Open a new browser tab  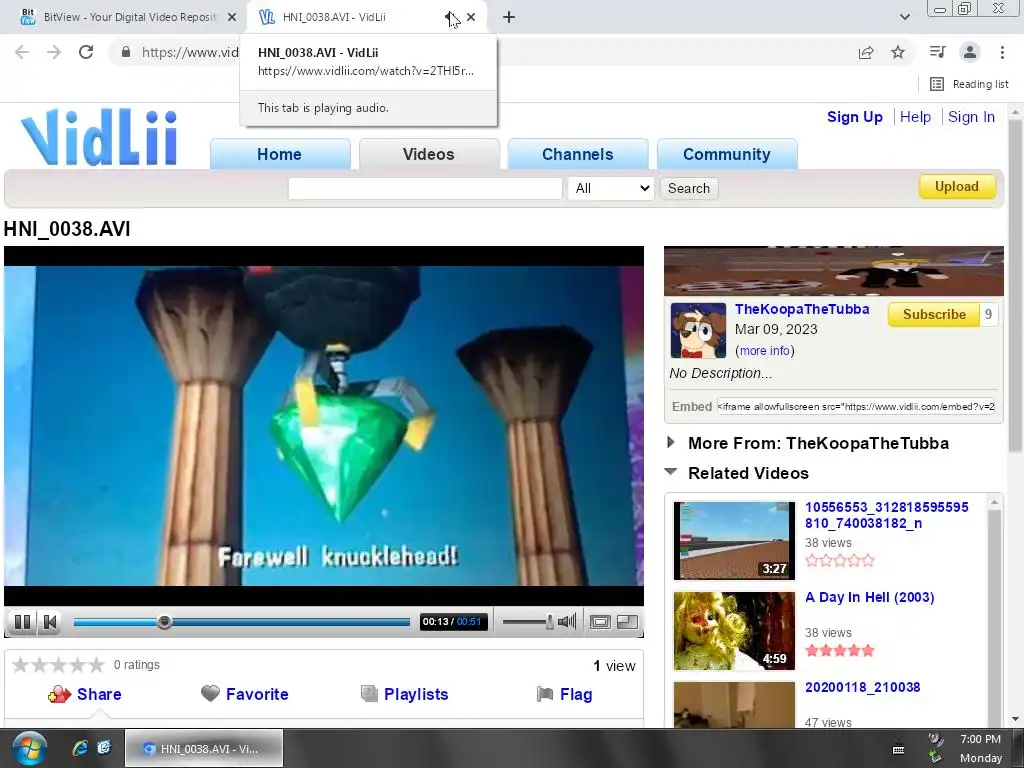tap(509, 17)
